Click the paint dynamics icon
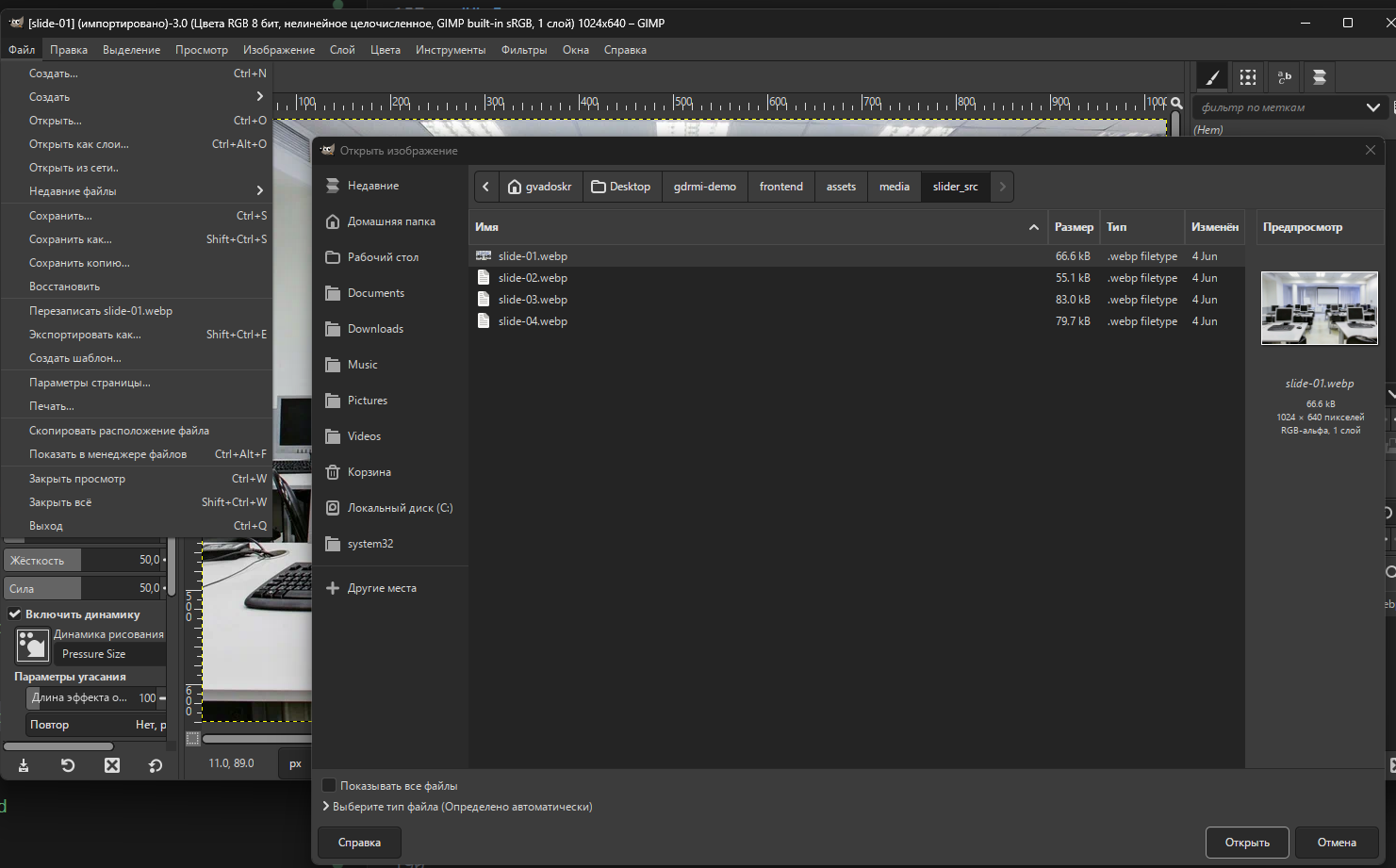The height and width of the screenshot is (868, 1396). coord(32,645)
